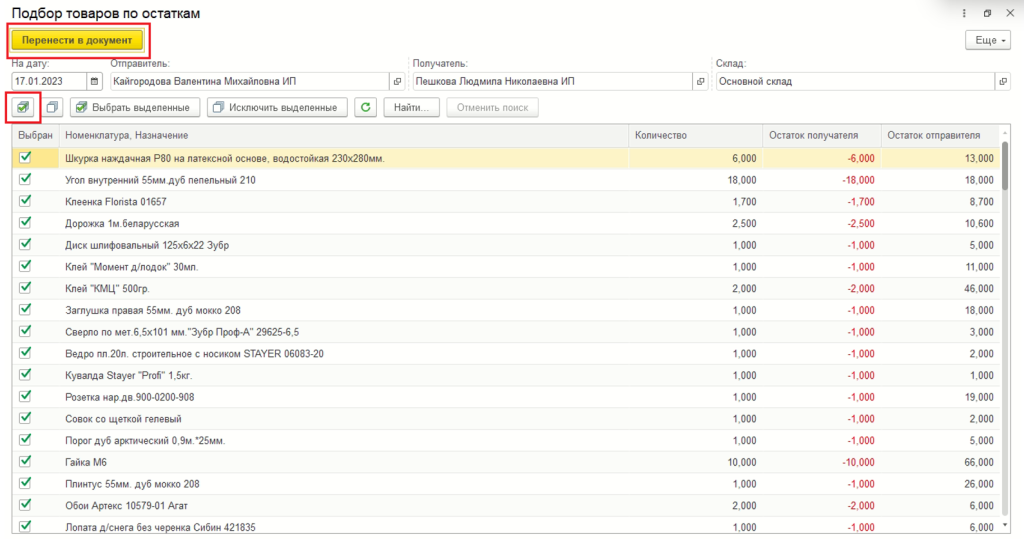1024x539 pixels.
Task: Uncheck the 'Клей Момент д/лодок' row checkbox
Action: point(25,266)
